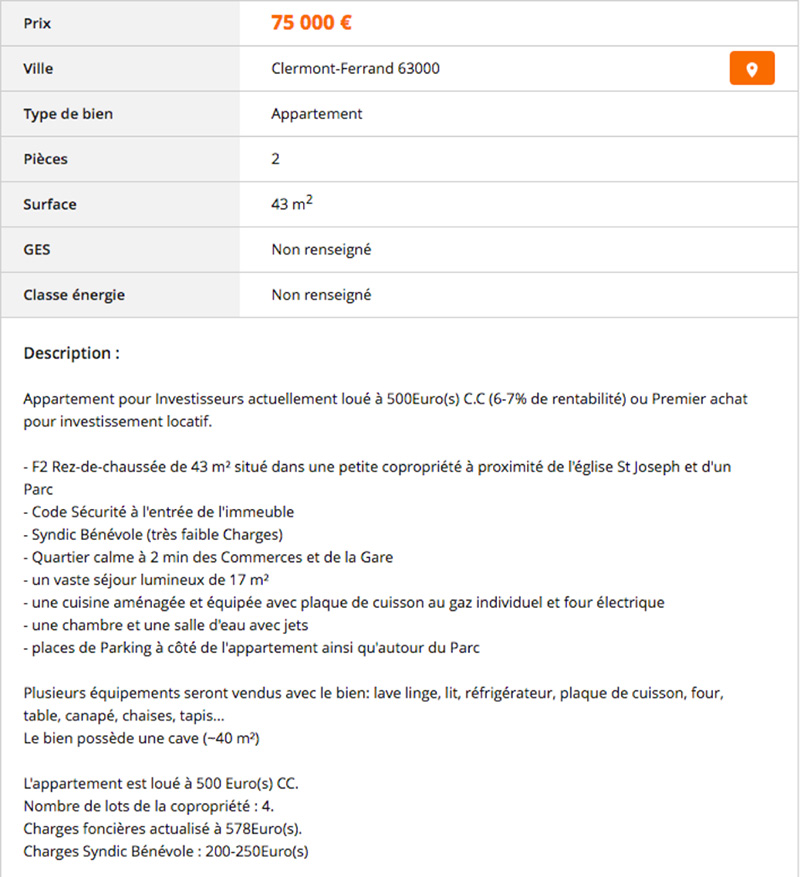Click the Prix row label
Screen dimensions: 800x877
click(x=37, y=23)
